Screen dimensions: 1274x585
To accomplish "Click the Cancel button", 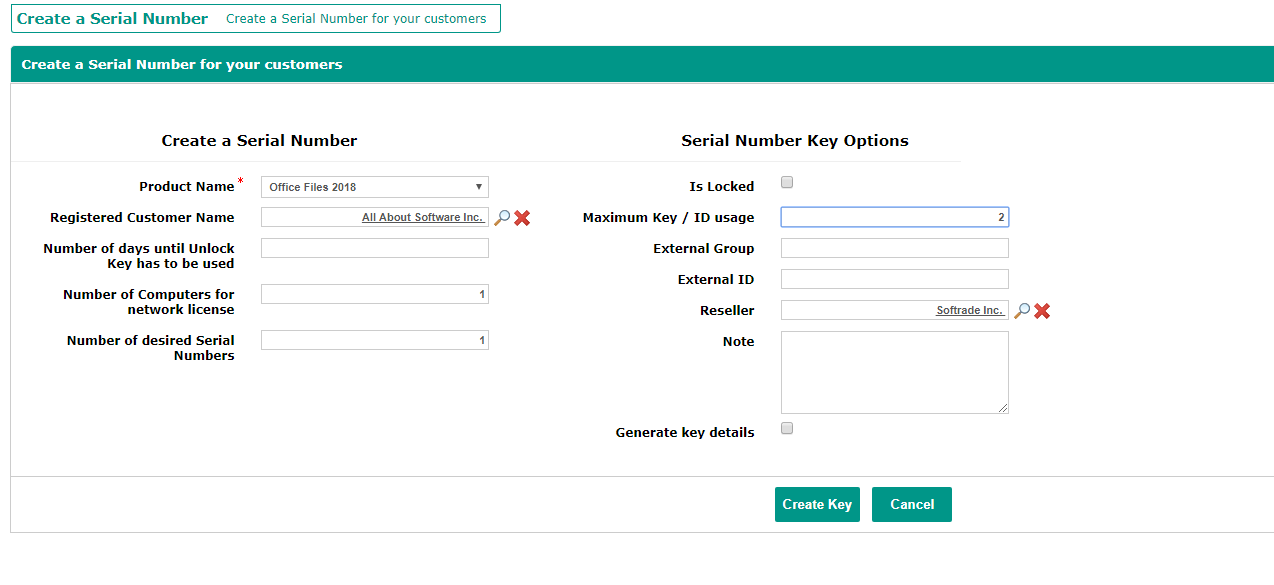I will coord(911,504).
